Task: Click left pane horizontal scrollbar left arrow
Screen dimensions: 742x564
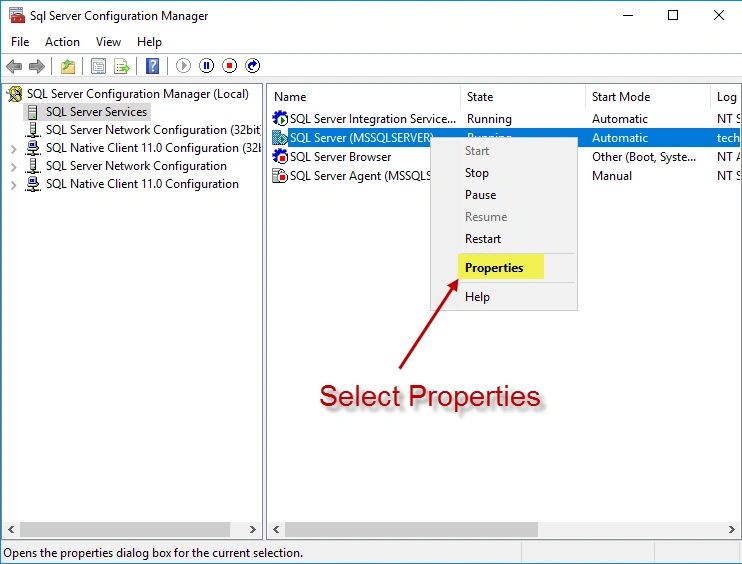Action: (x=11, y=529)
